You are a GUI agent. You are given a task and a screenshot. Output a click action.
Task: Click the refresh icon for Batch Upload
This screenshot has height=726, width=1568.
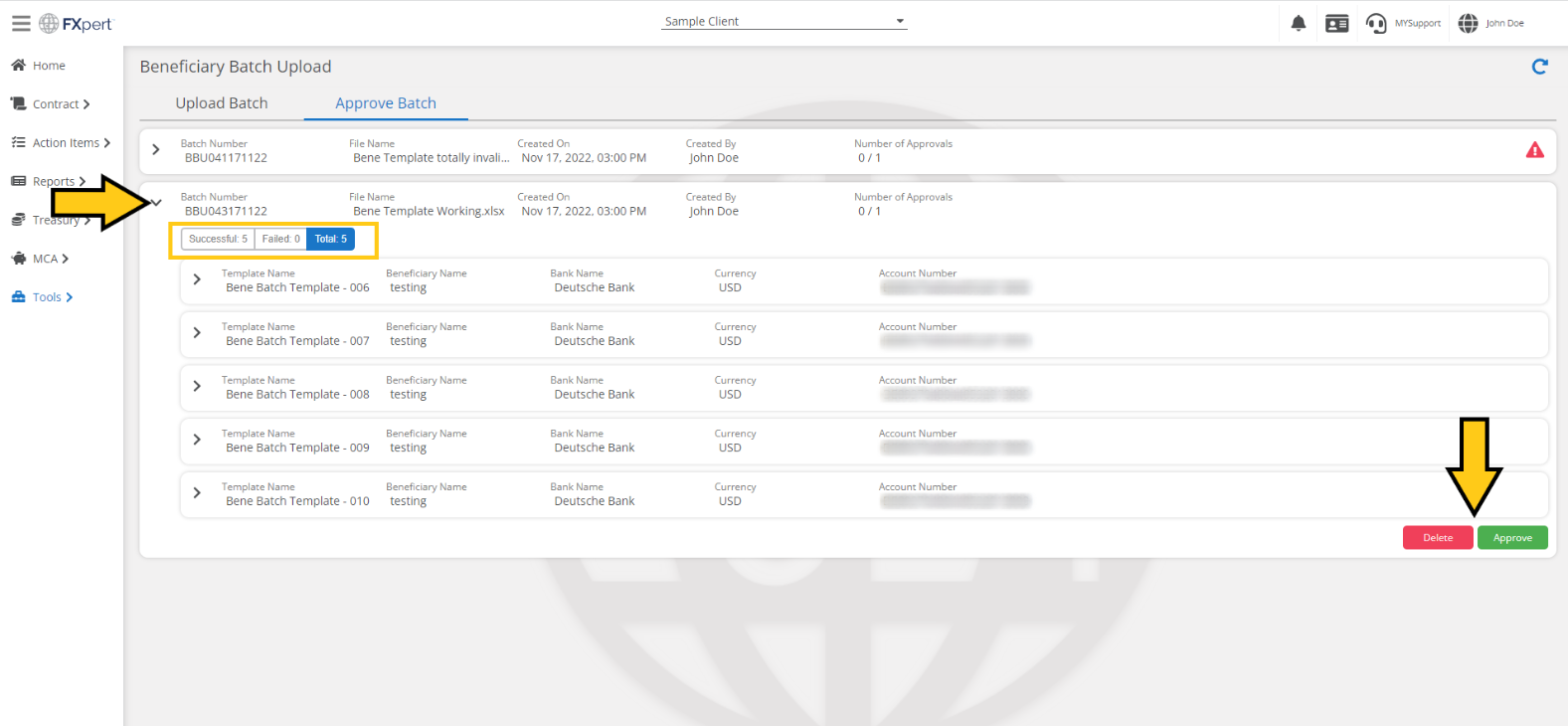tap(1540, 67)
